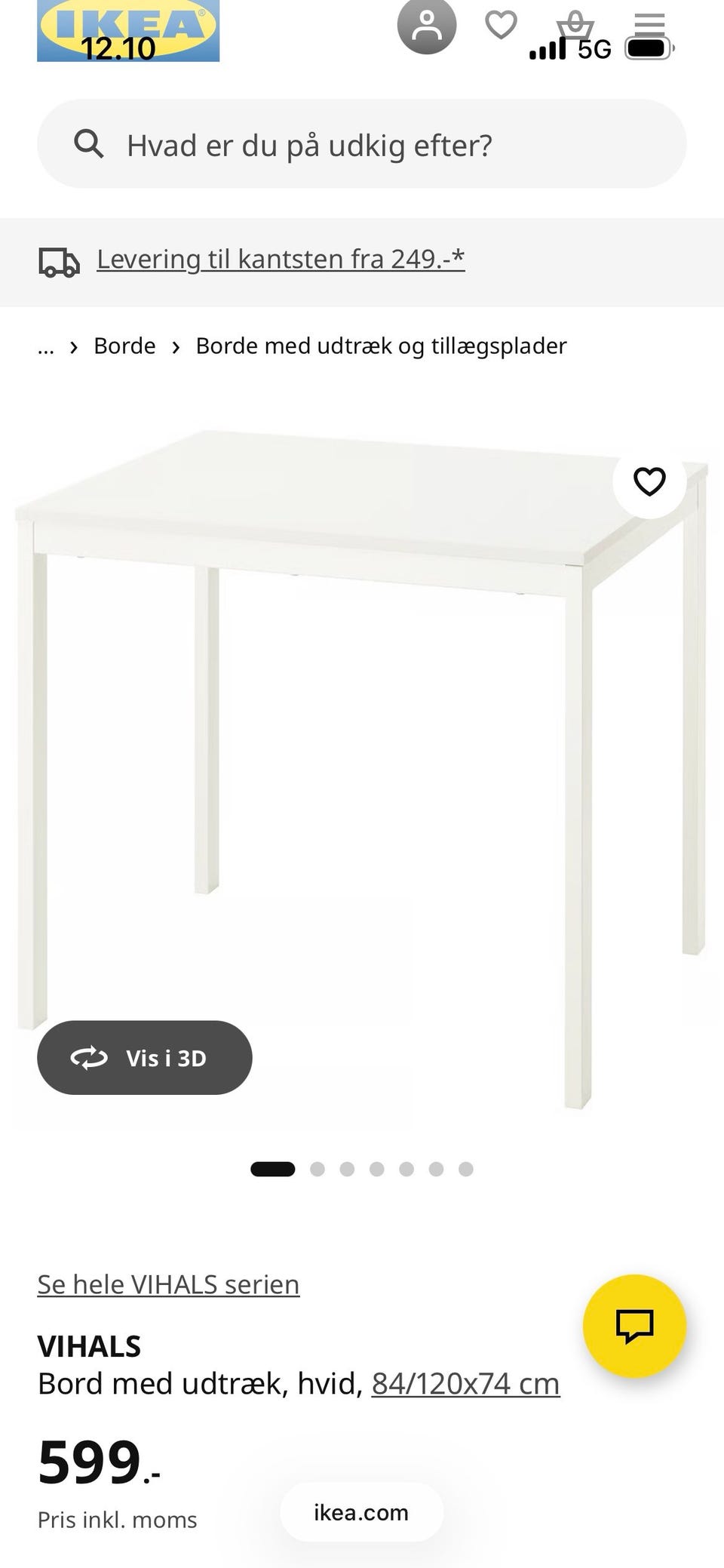Open the hamburger menu icon

(x=649, y=24)
